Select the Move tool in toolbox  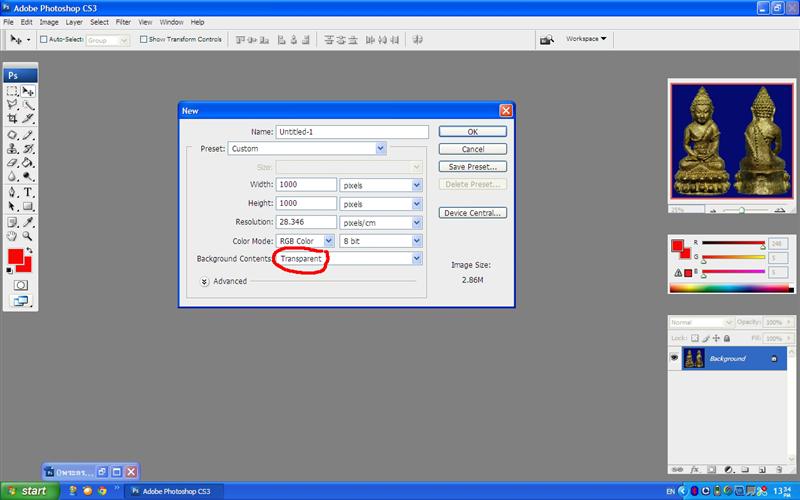tap(28, 91)
